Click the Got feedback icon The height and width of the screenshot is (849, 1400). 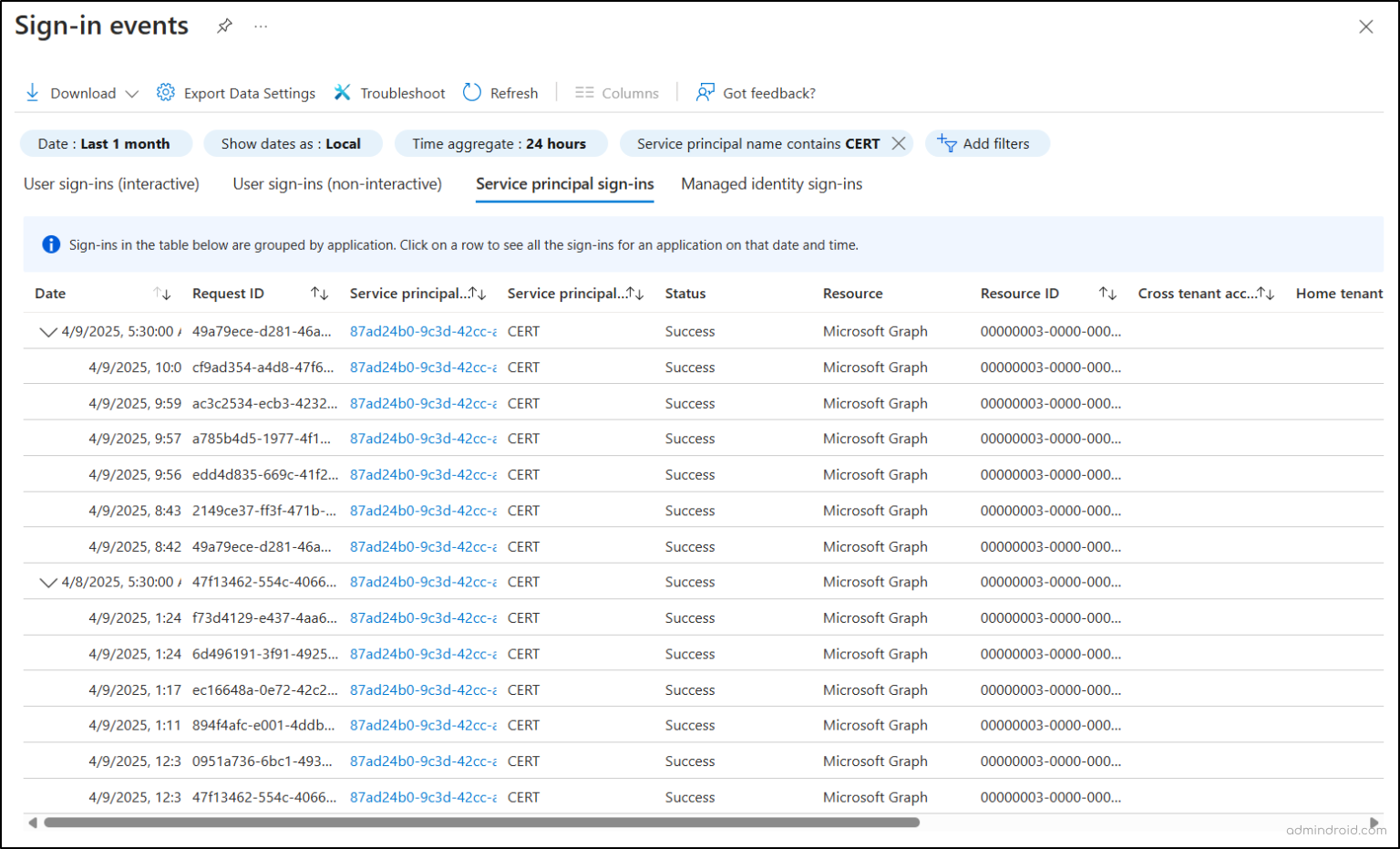[x=704, y=92]
